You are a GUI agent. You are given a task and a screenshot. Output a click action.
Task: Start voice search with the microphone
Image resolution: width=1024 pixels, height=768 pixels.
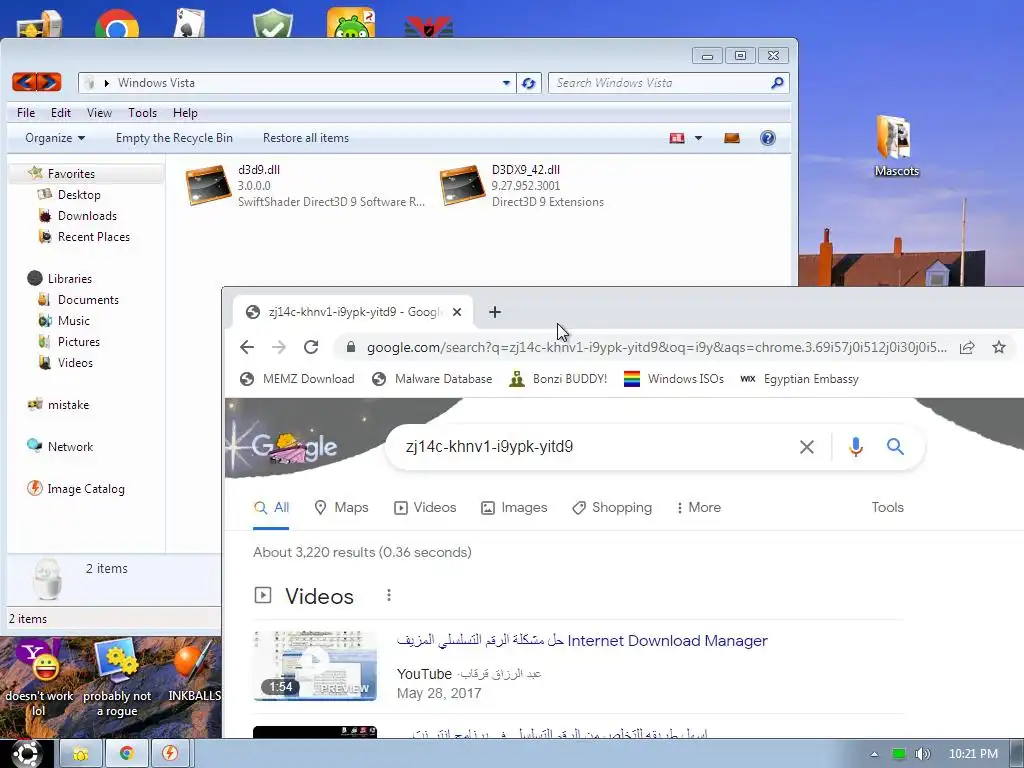pyautogui.click(x=856, y=447)
